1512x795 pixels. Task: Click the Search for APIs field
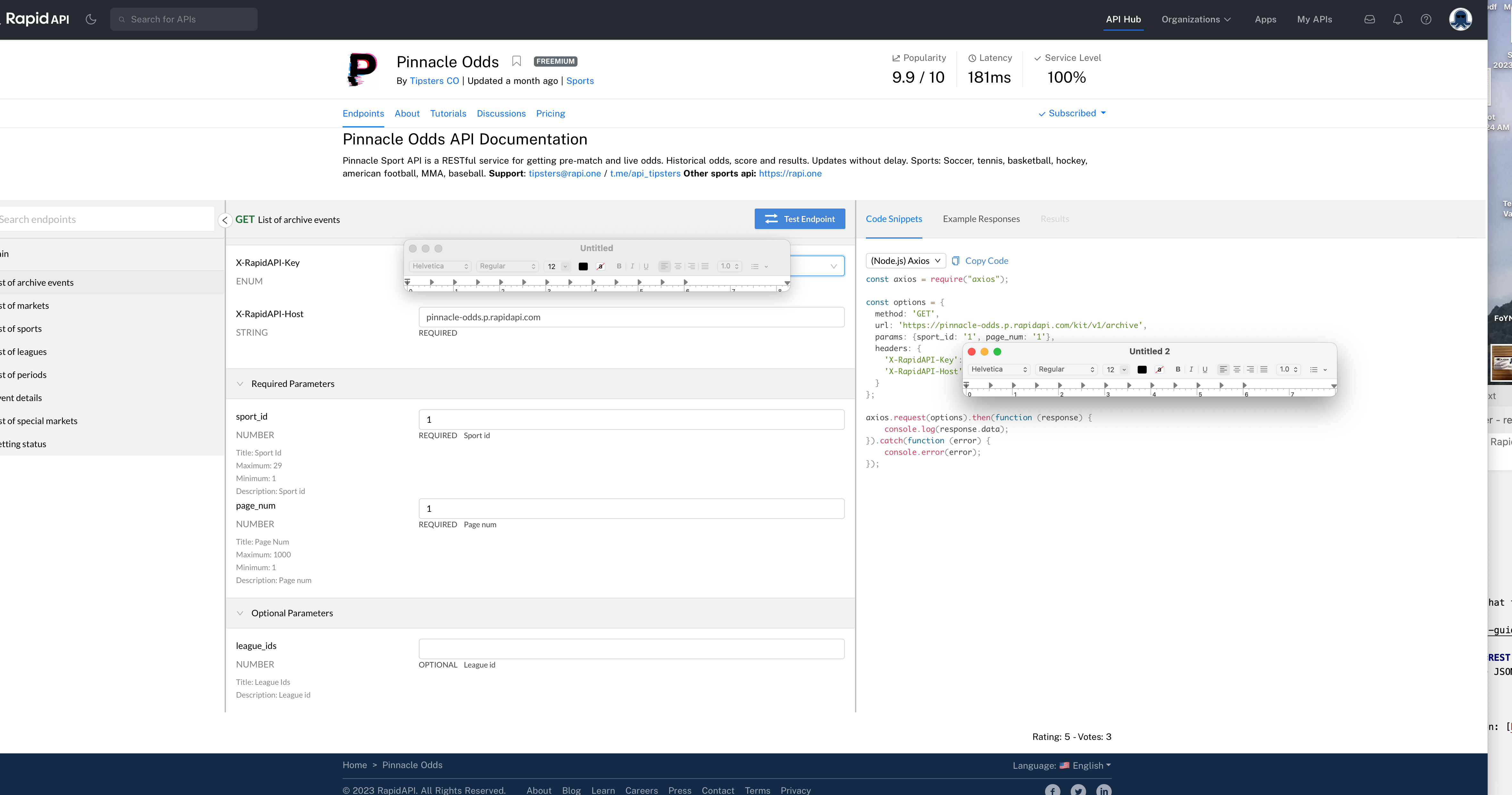pos(184,19)
